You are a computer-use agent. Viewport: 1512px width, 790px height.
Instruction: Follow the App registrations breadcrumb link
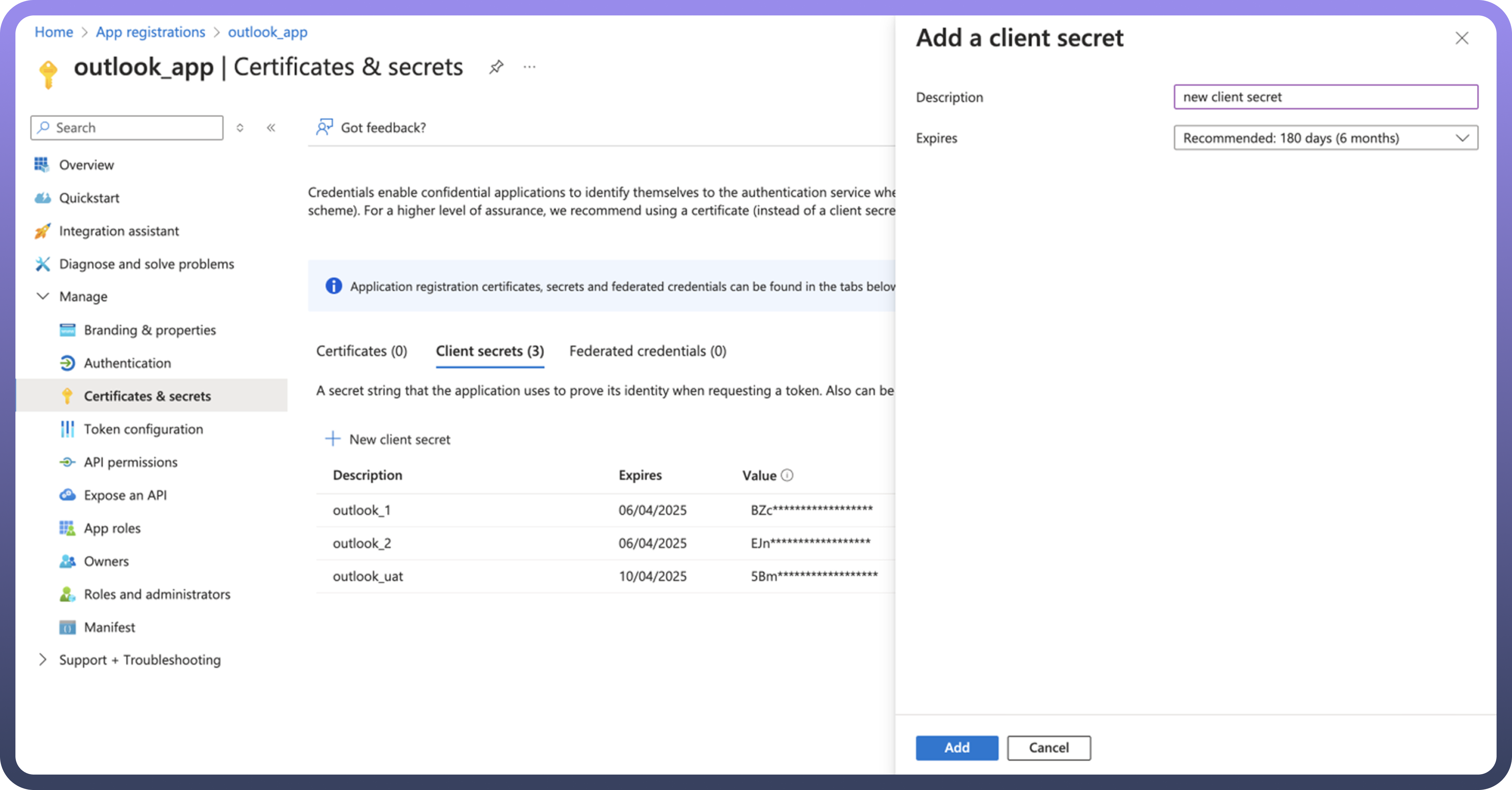pyautogui.click(x=150, y=32)
